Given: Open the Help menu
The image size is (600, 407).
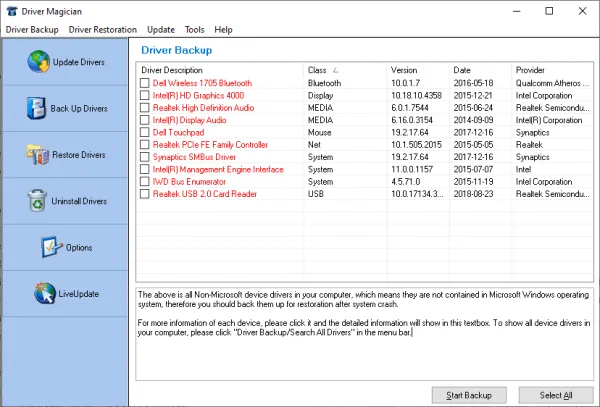Looking at the screenshot, I should click(223, 30).
